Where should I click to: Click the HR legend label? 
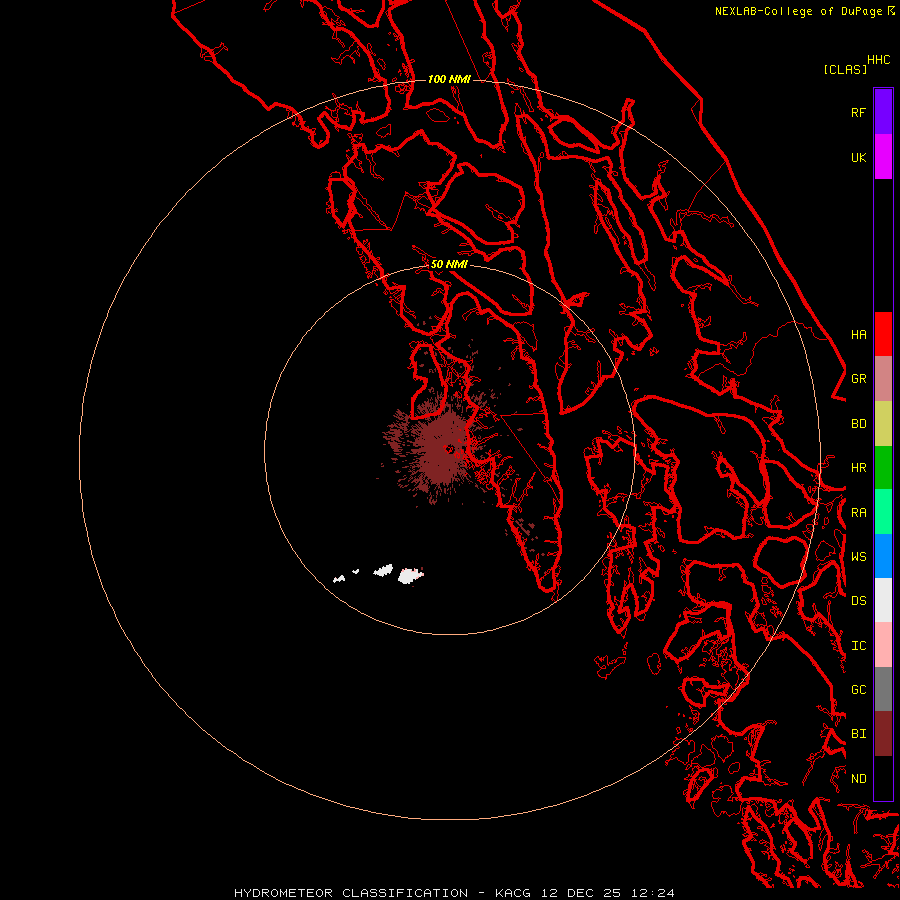click(858, 468)
